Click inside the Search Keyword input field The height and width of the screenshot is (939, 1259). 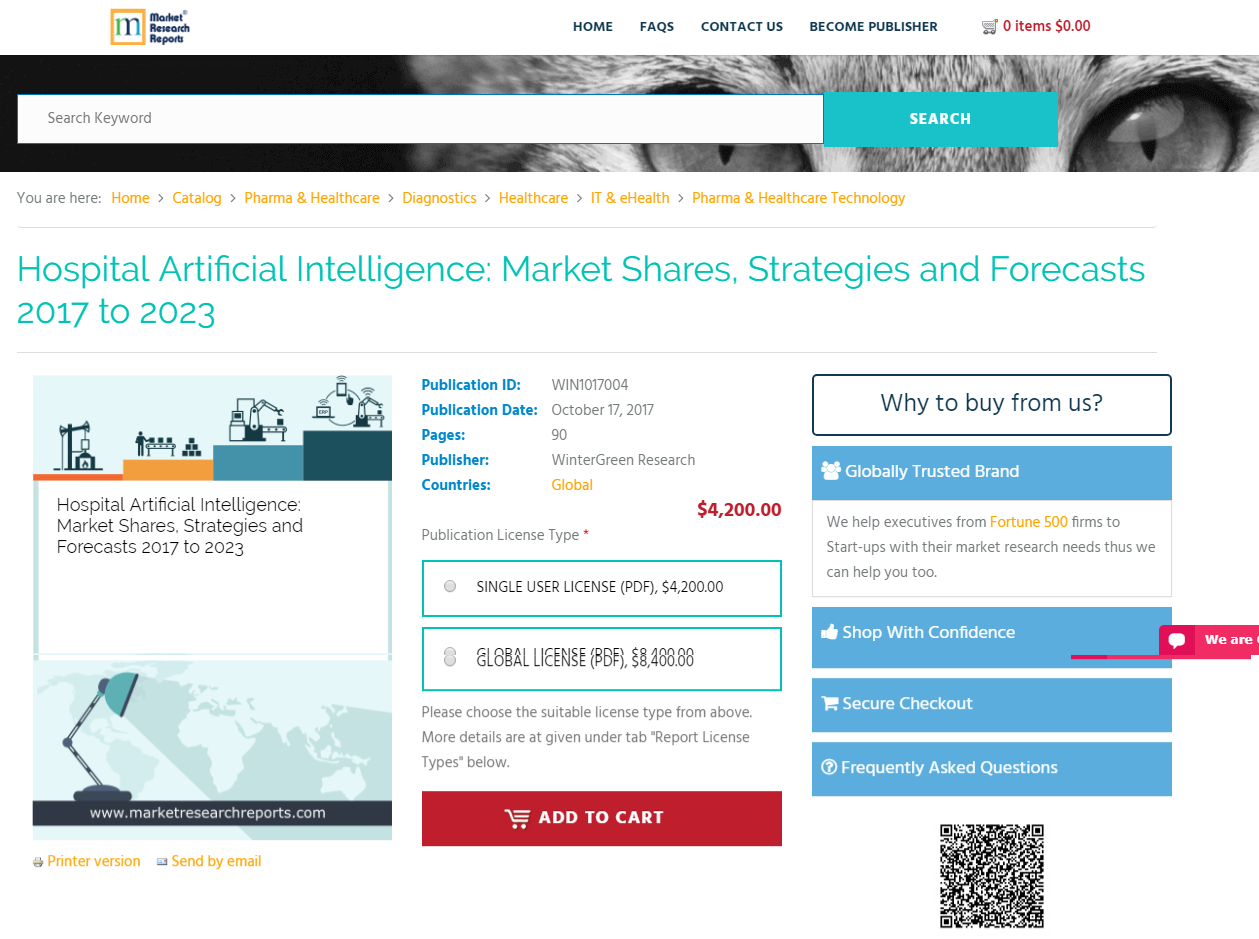420,118
